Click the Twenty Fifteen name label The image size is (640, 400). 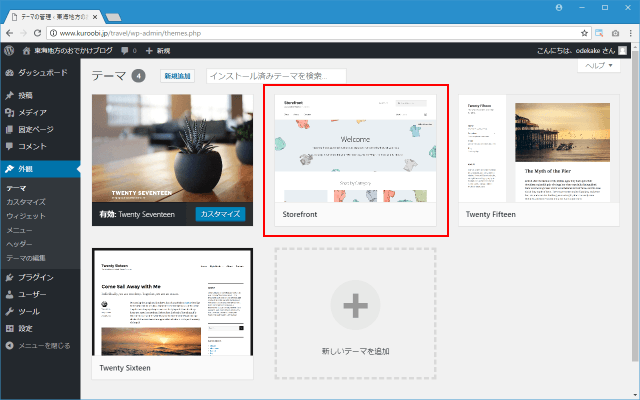(491, 214)
